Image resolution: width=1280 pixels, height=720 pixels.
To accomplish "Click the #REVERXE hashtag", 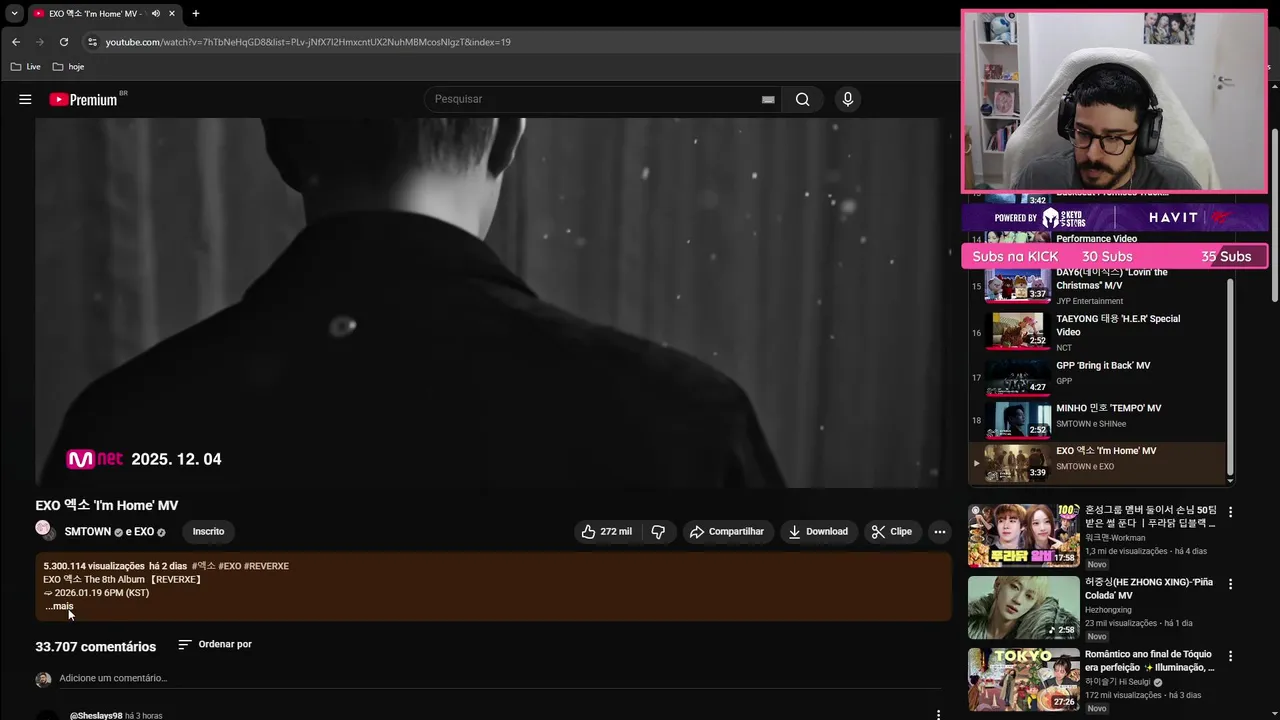I will click(267, 566).
